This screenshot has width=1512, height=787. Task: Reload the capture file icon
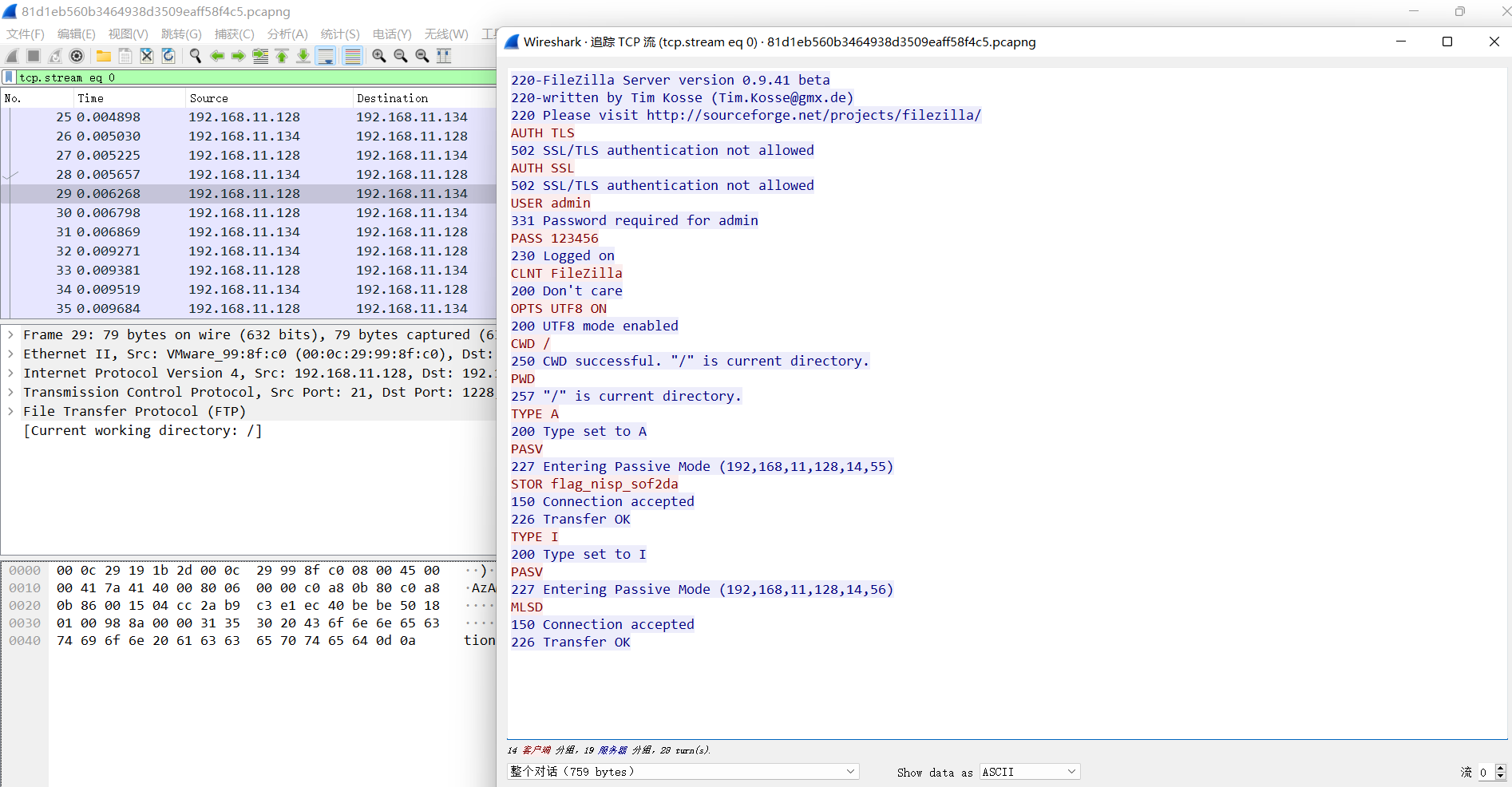[x=168, y=56]
